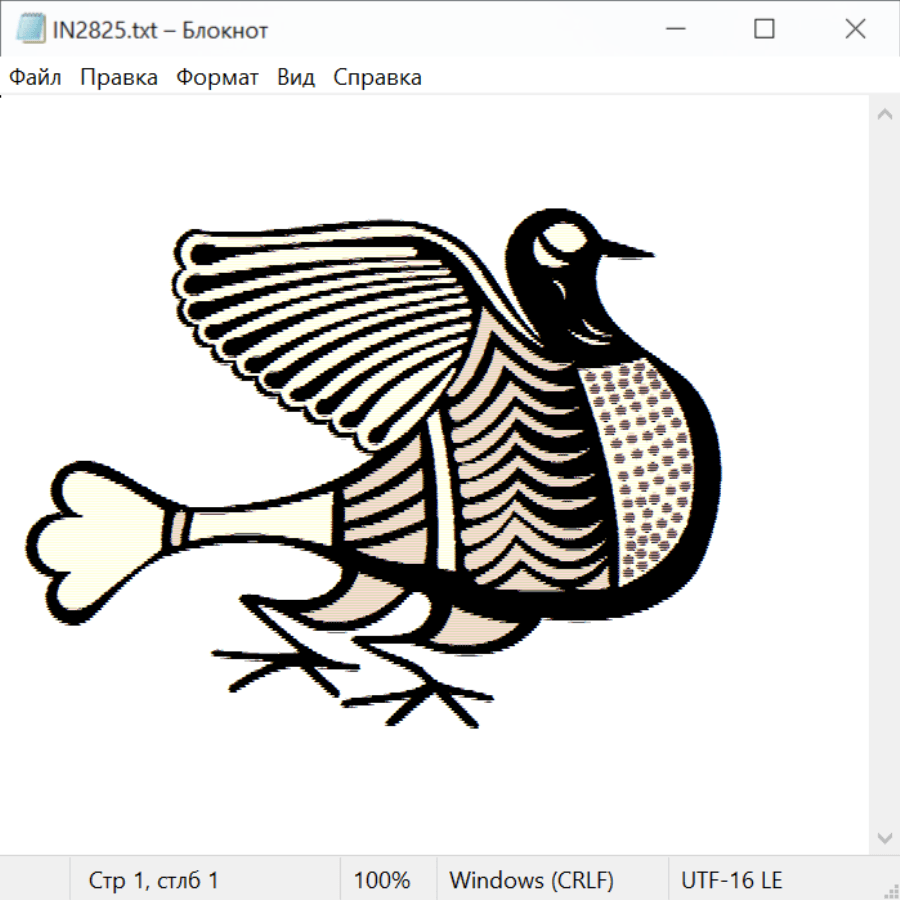Screen dimensions: 900x900
Task: Click the 100% zoom level in the status bar
Action: [x=382, y=881]
